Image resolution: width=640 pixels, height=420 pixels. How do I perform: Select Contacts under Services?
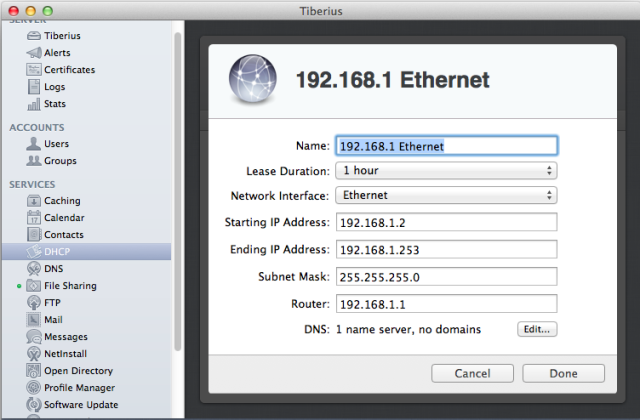[64, 235]
